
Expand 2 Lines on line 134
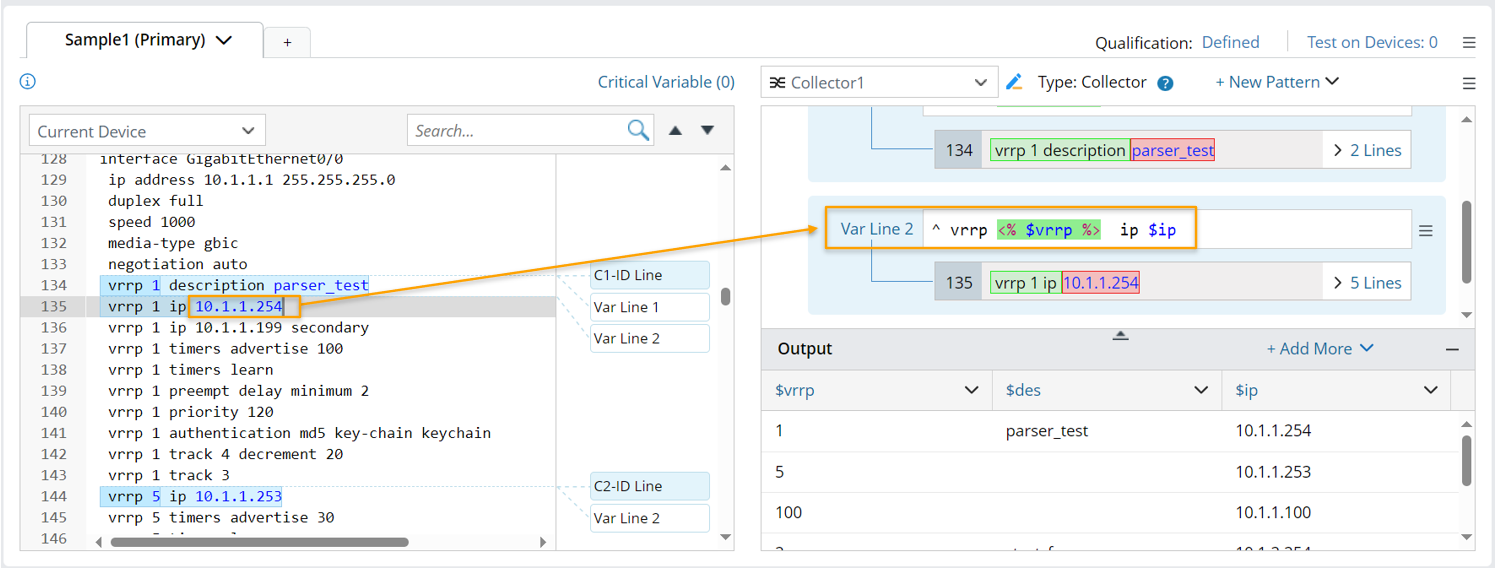[x=1367, y=151]
